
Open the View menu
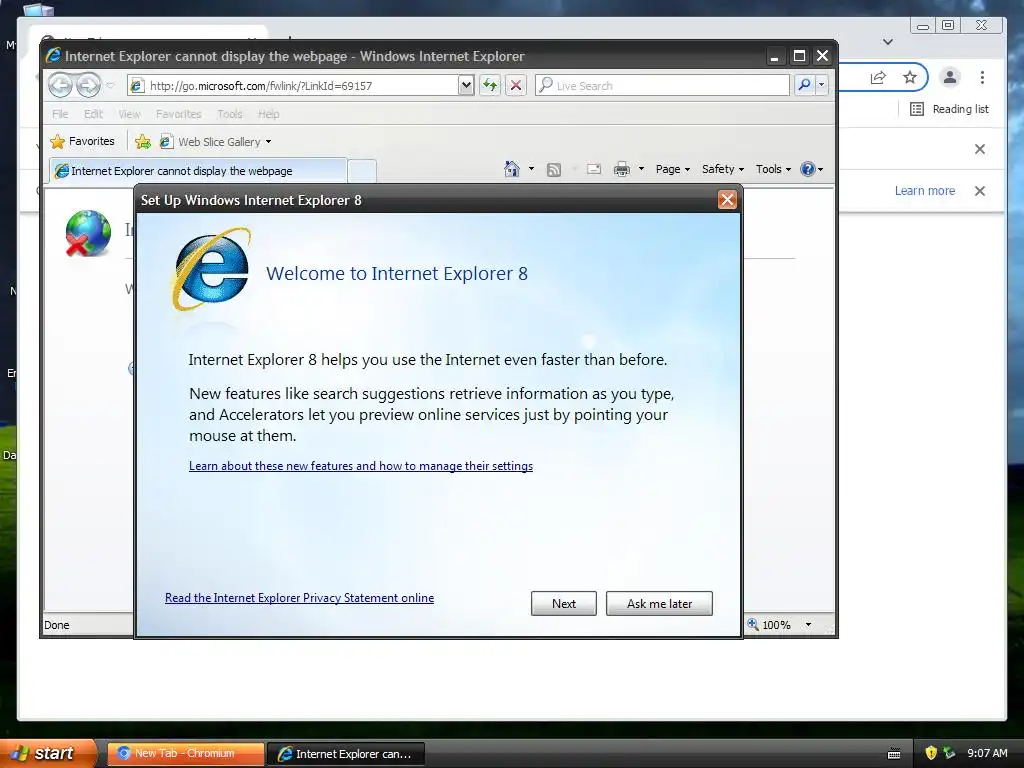click(129, 114)
